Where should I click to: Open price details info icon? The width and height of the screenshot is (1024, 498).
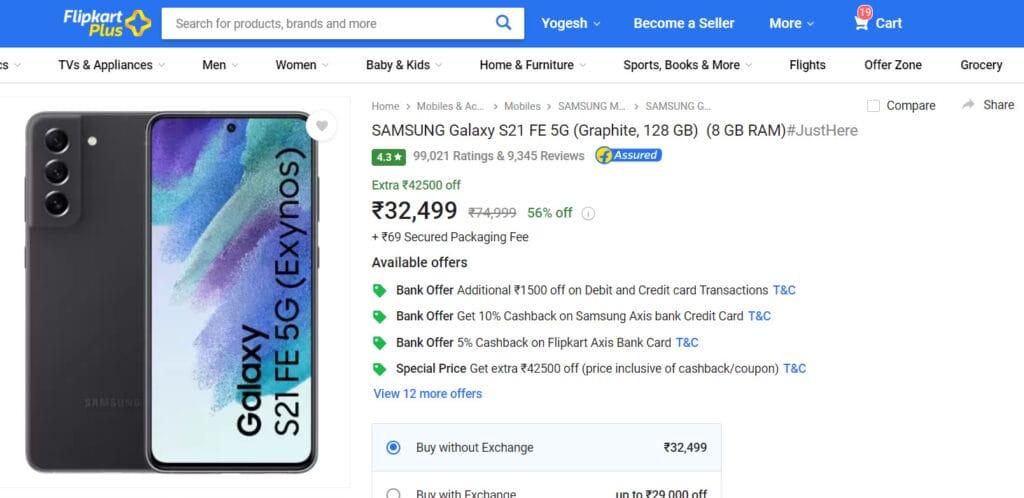(588, 213)
